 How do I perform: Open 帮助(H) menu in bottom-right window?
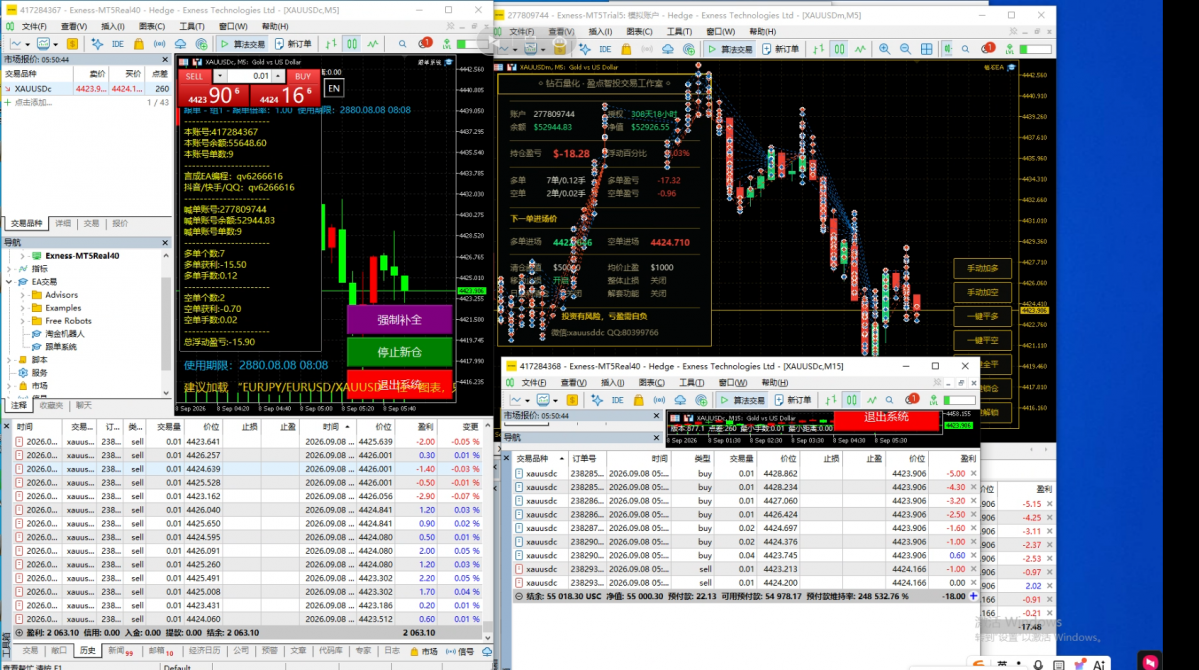point(775,382)
